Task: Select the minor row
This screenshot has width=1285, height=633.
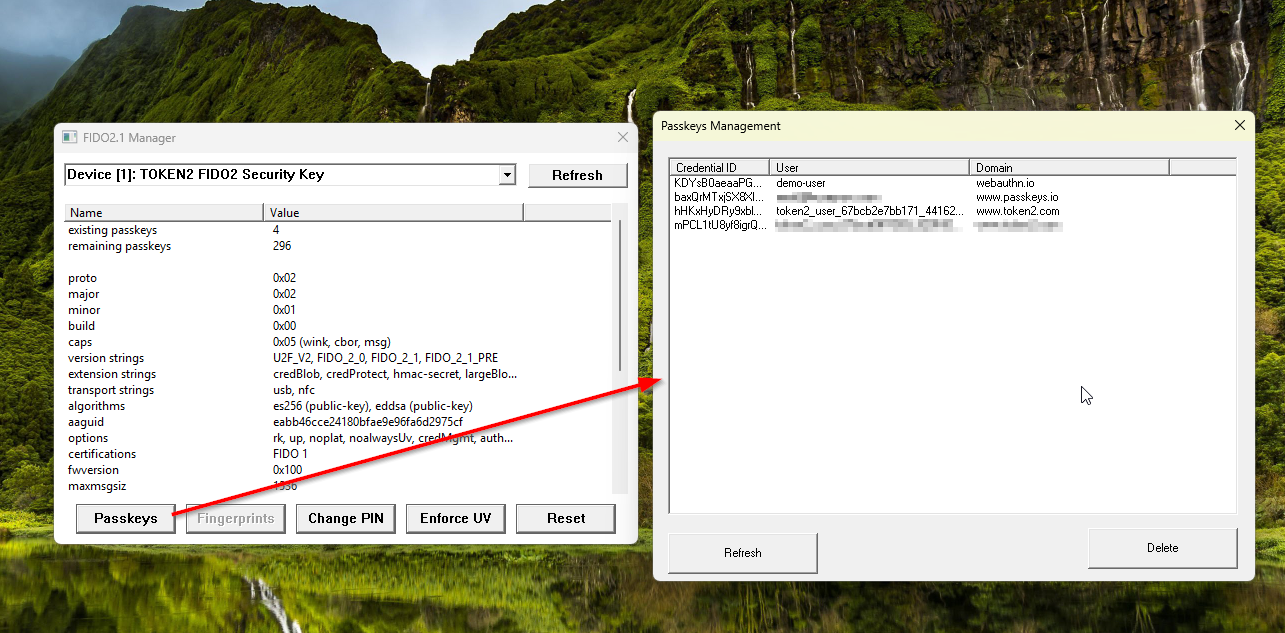Action: pyautogui.click(x=338, y=310)
